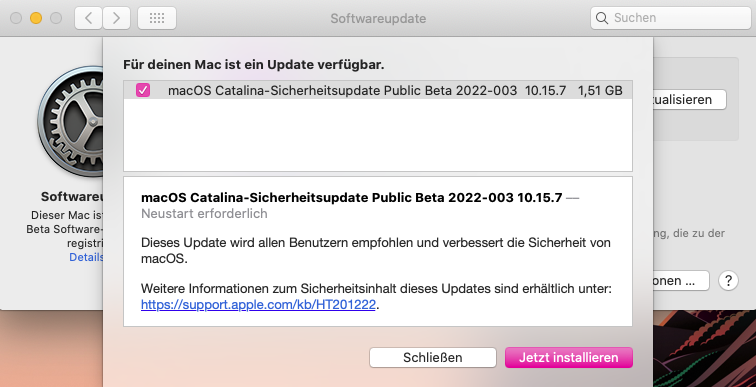Image resolution: width=756 pixels, height=387 pixels.
Task: Click the Software Update gear icon
Action: [x=71, y=122]
